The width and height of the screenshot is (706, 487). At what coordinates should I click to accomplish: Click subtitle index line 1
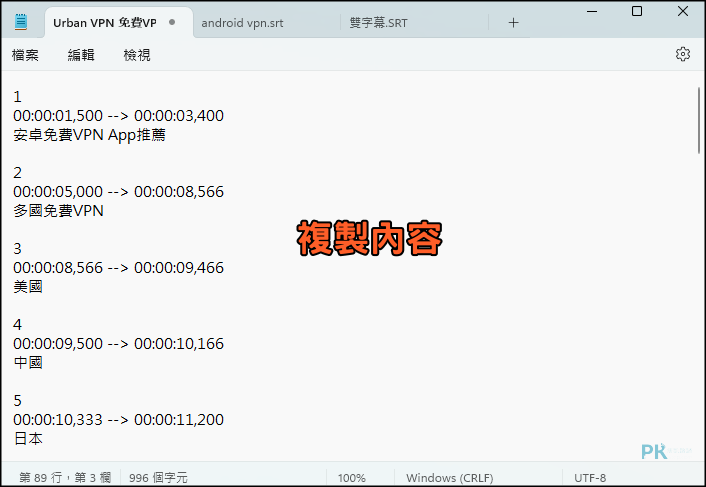click(x=17, y=97)
